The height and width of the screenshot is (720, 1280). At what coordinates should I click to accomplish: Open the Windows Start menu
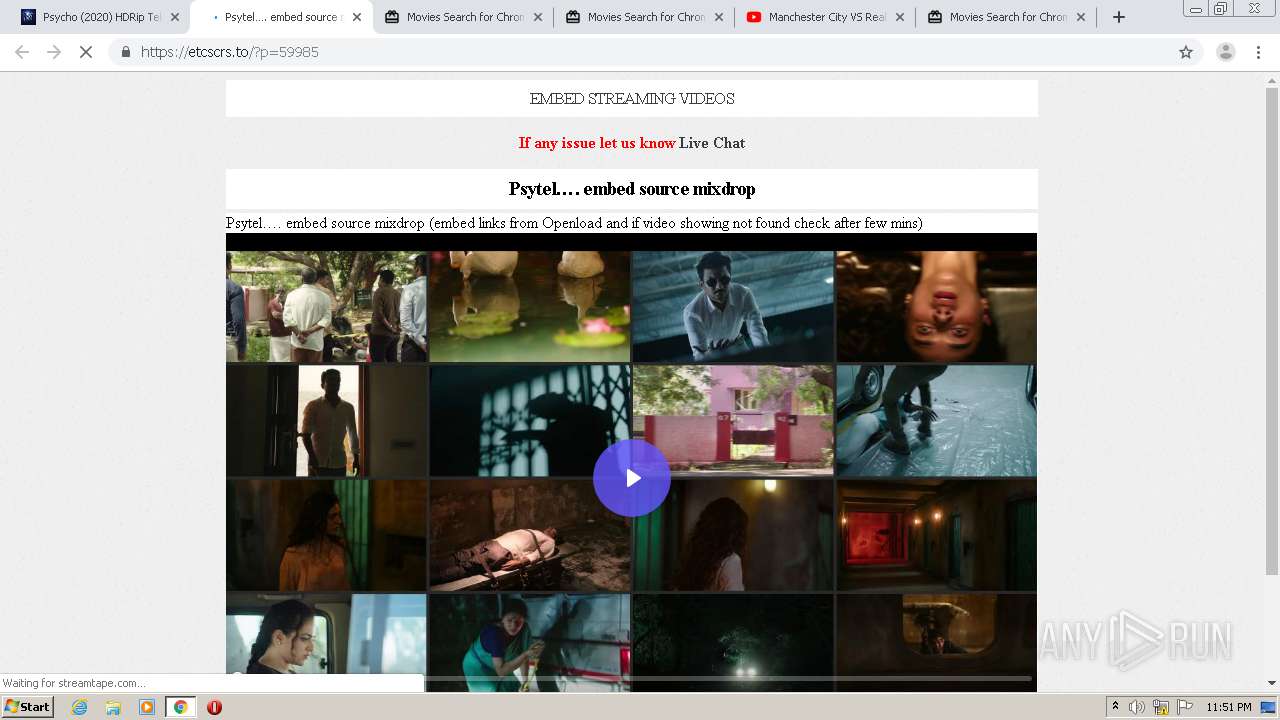pyautogui.click(x=28, y=707)
